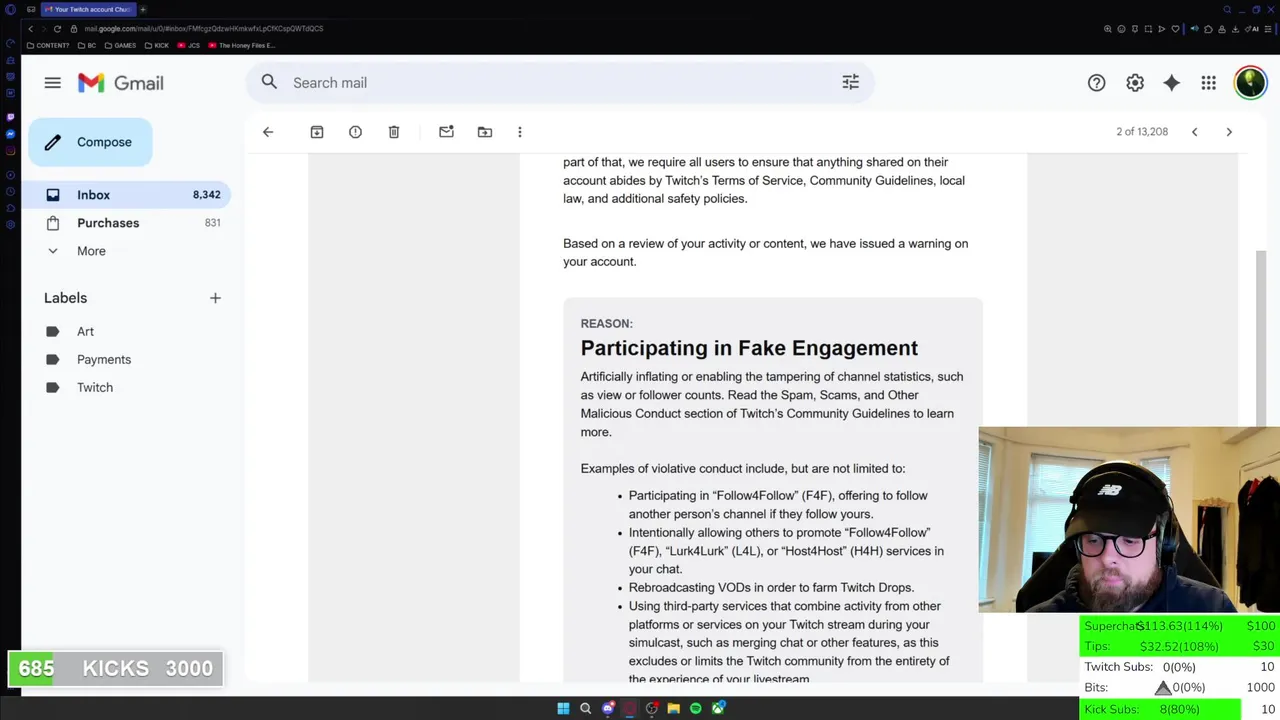The height and width of the screenshot is (720, 1280).
Task: Move email to a folder
Action: click(x=484, y=132)
